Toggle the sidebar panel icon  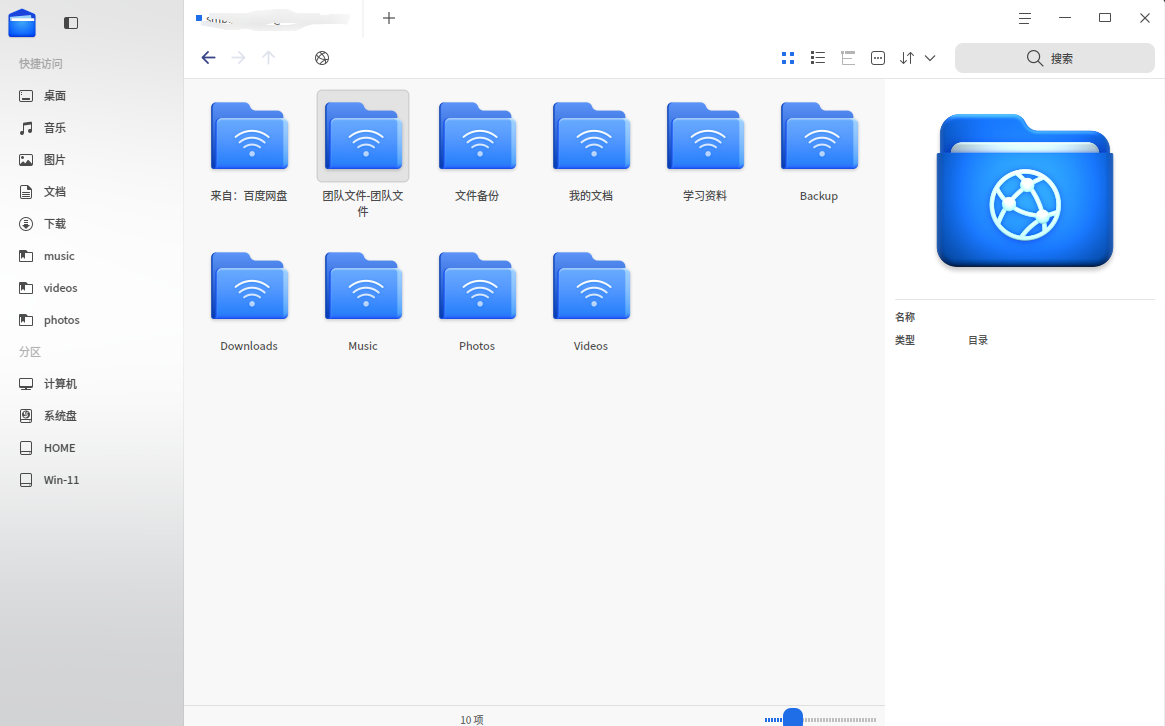pos(71,23)
